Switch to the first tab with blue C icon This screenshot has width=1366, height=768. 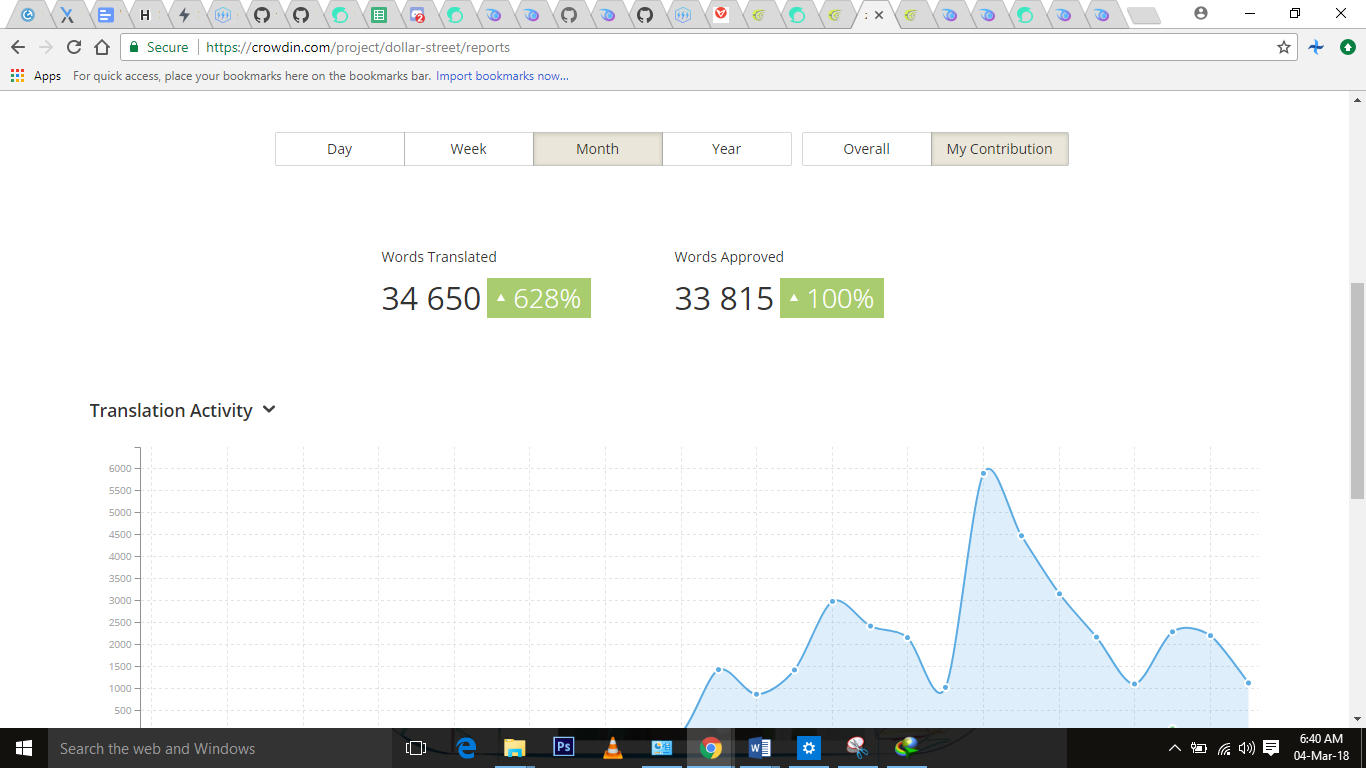click(28, 15)
